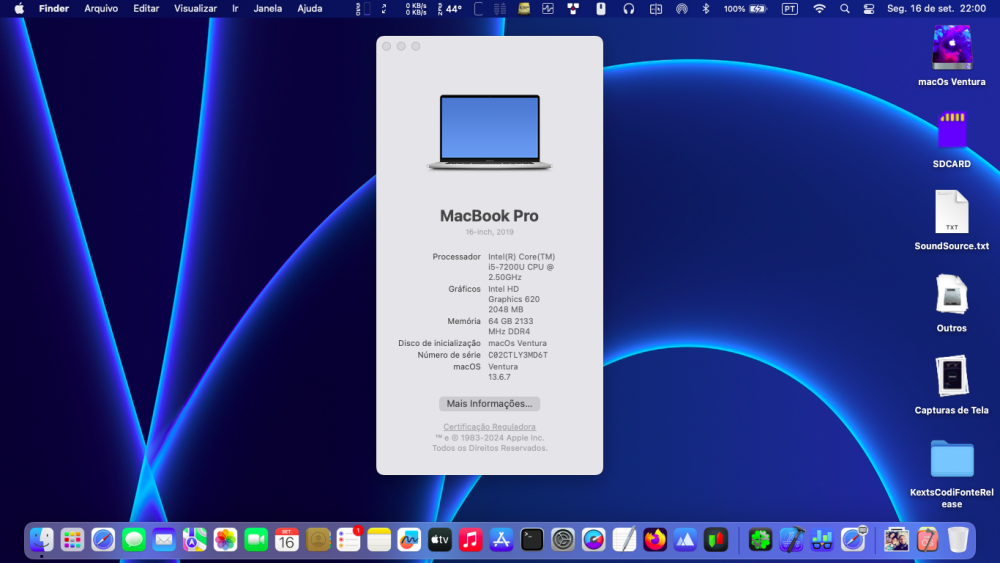Select the KextsCodiFonteRelease folder
The height and width of the screenshot is (563, 1000).
click(952, 458)
